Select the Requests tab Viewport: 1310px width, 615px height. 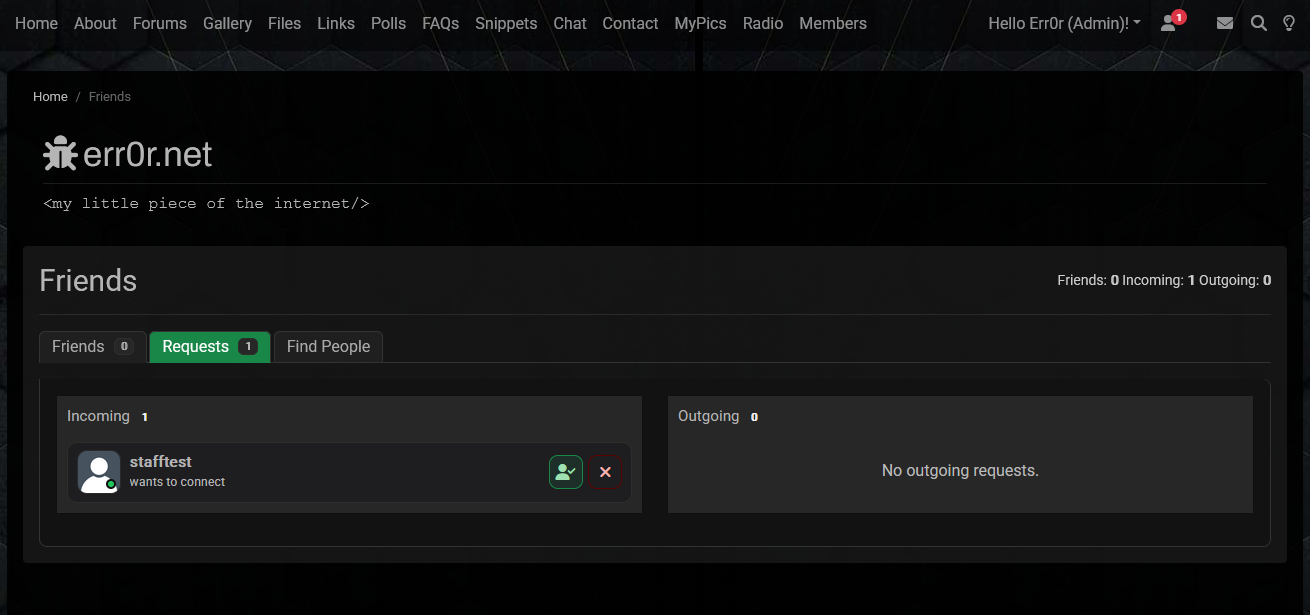coord(209,346)
